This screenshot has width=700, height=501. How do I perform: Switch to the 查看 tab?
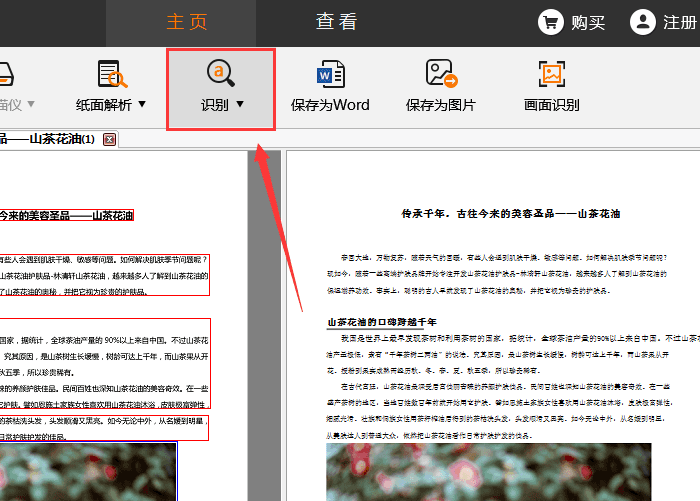point(336,22)
